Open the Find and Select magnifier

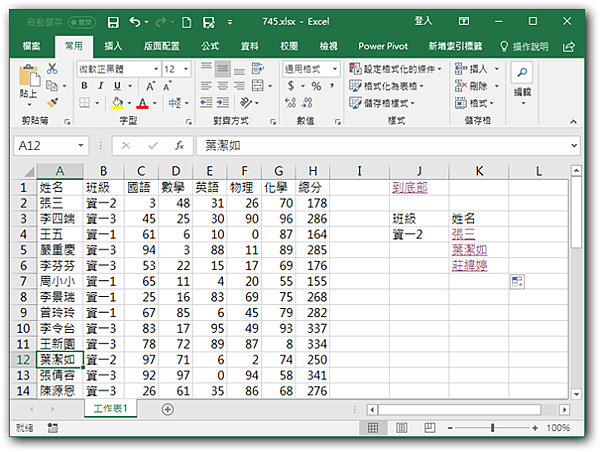point(522,72)
